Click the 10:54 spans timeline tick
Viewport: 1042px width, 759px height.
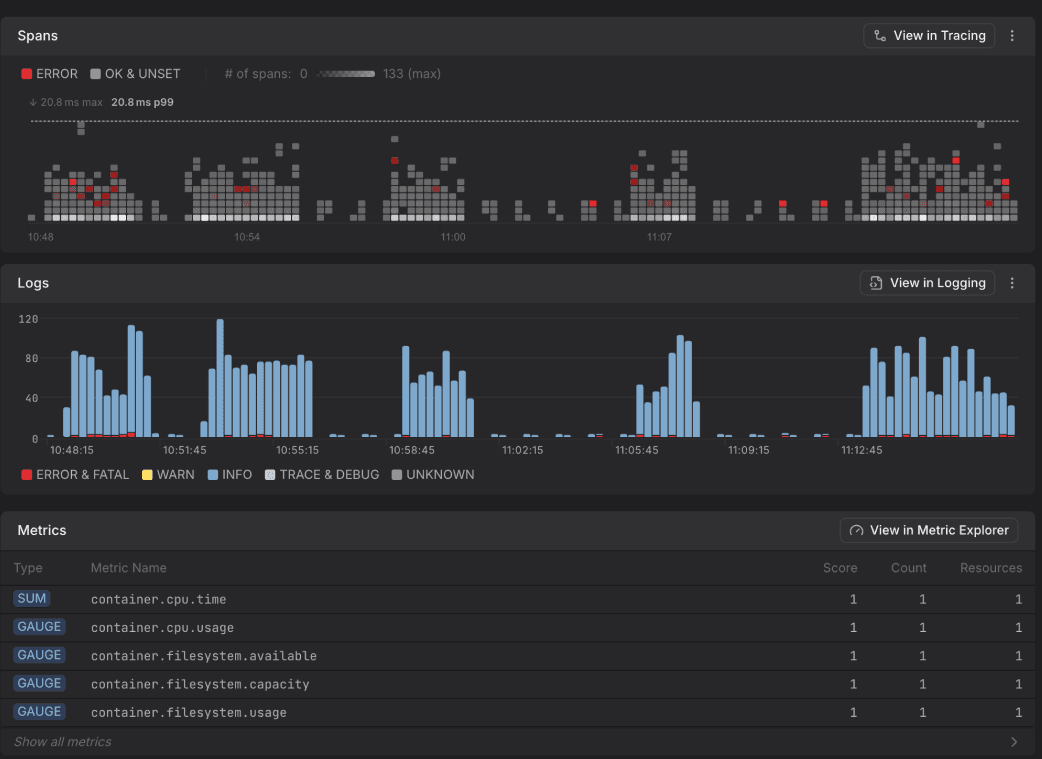(247, 237)
